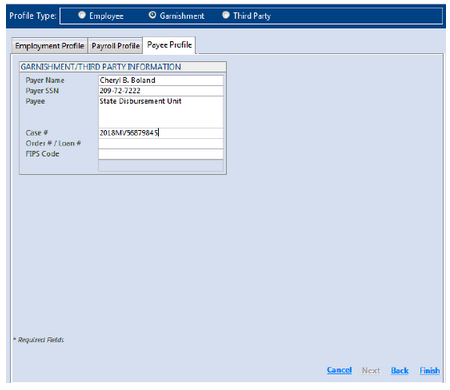Click the Order # / Loan # field
The image size is (450, 390).
161,143
